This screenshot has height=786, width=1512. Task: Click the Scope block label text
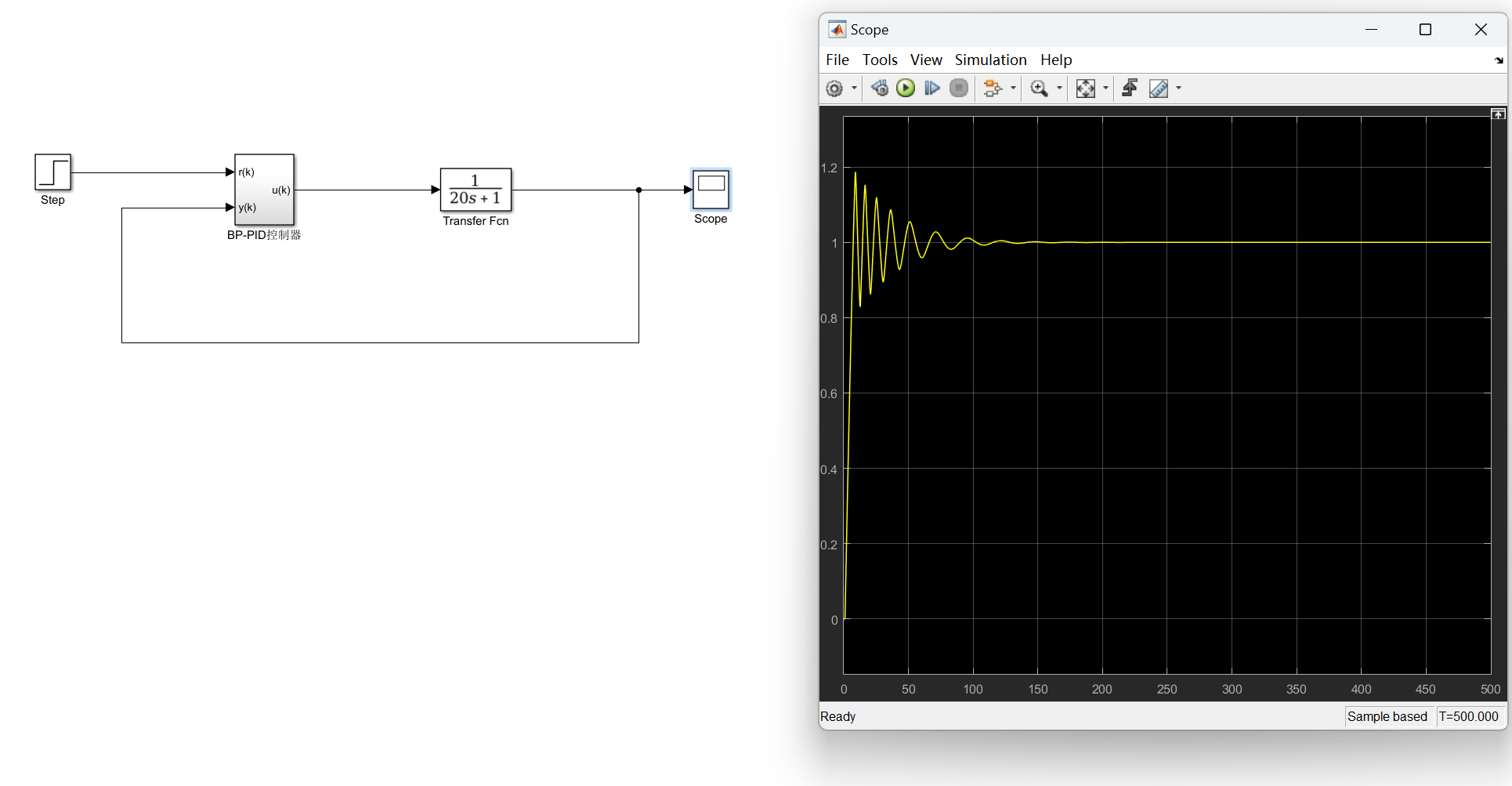click(711, 219)
